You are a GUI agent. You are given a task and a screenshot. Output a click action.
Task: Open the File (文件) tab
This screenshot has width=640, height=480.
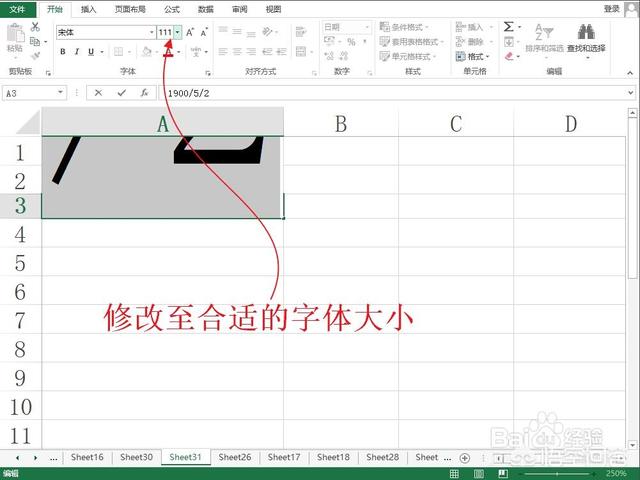pos(17,9)
